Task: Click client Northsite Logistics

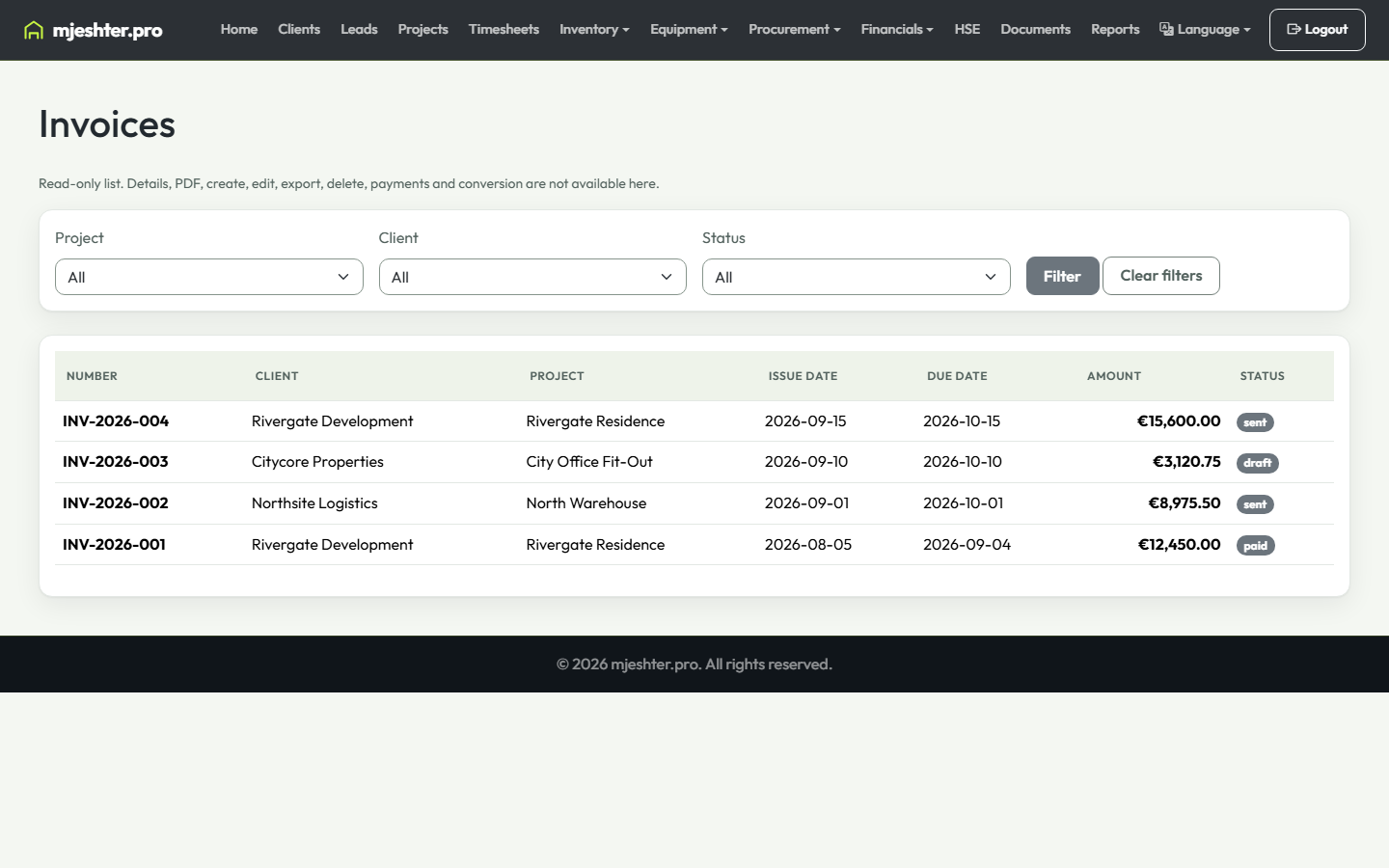Action: (x=314, y=503)
